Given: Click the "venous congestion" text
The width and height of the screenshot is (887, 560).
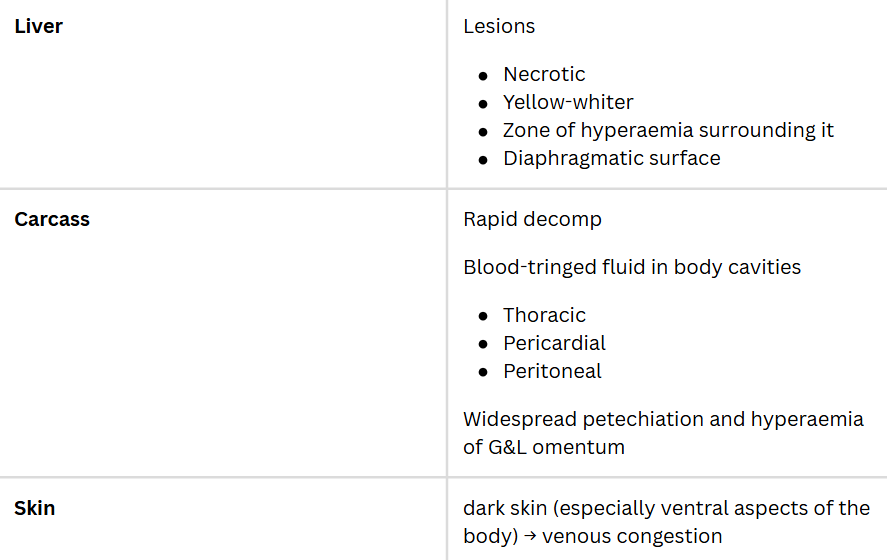Looking at the screenshot, I should (x=632, y=536).
